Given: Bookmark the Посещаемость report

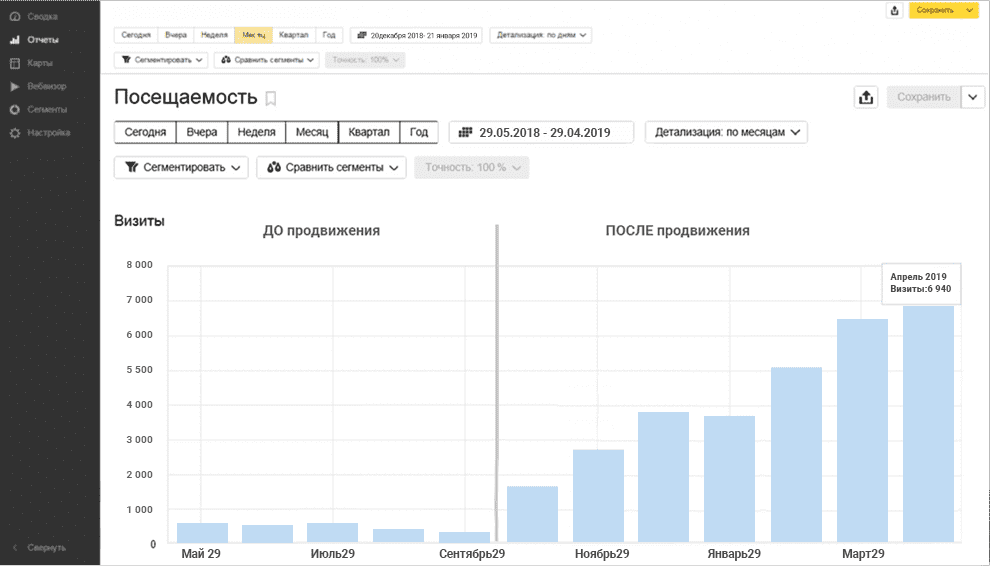Looking at the screenshot, I should point(271,98).
